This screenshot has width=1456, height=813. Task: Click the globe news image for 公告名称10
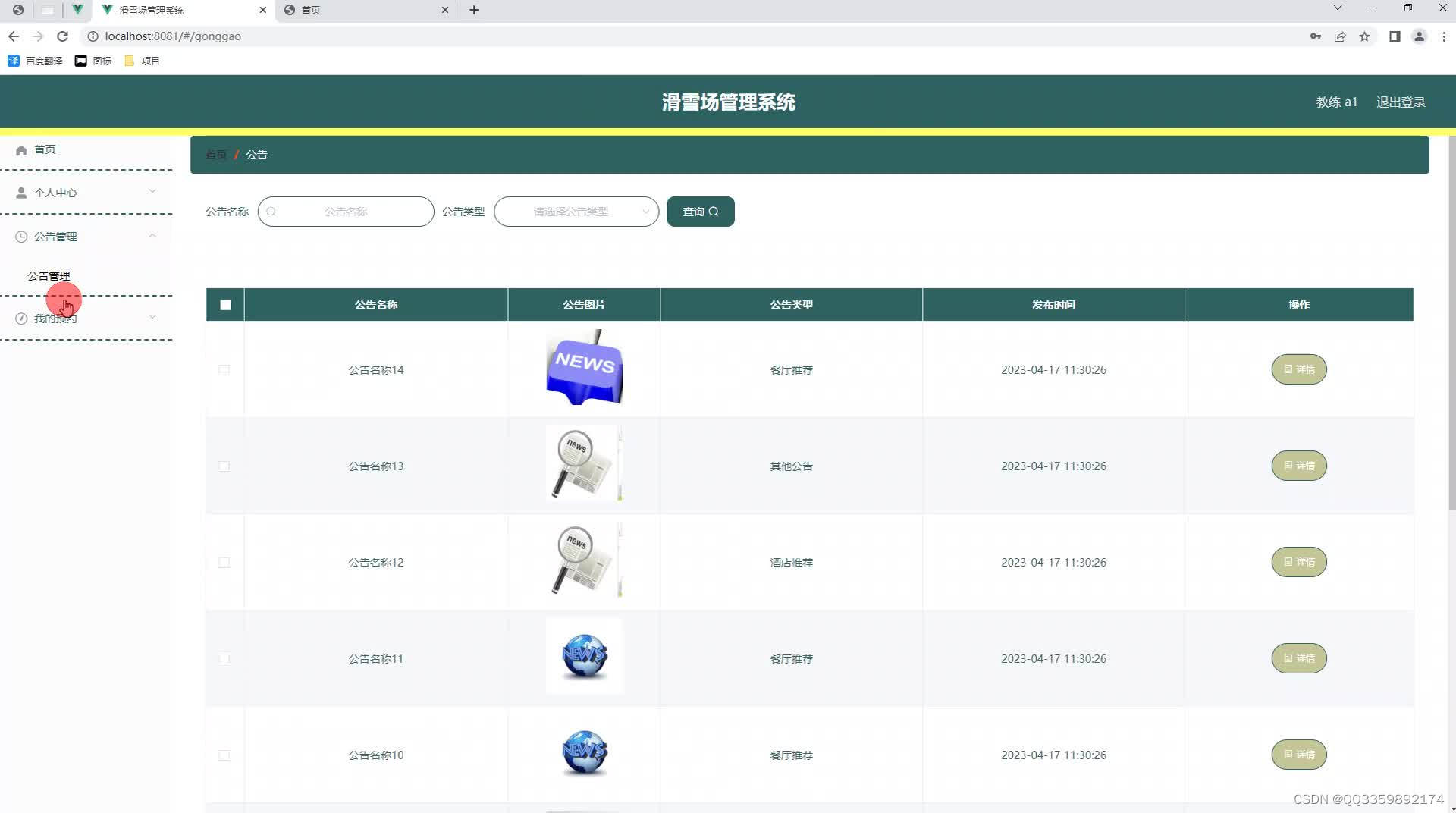coord(584,752)
